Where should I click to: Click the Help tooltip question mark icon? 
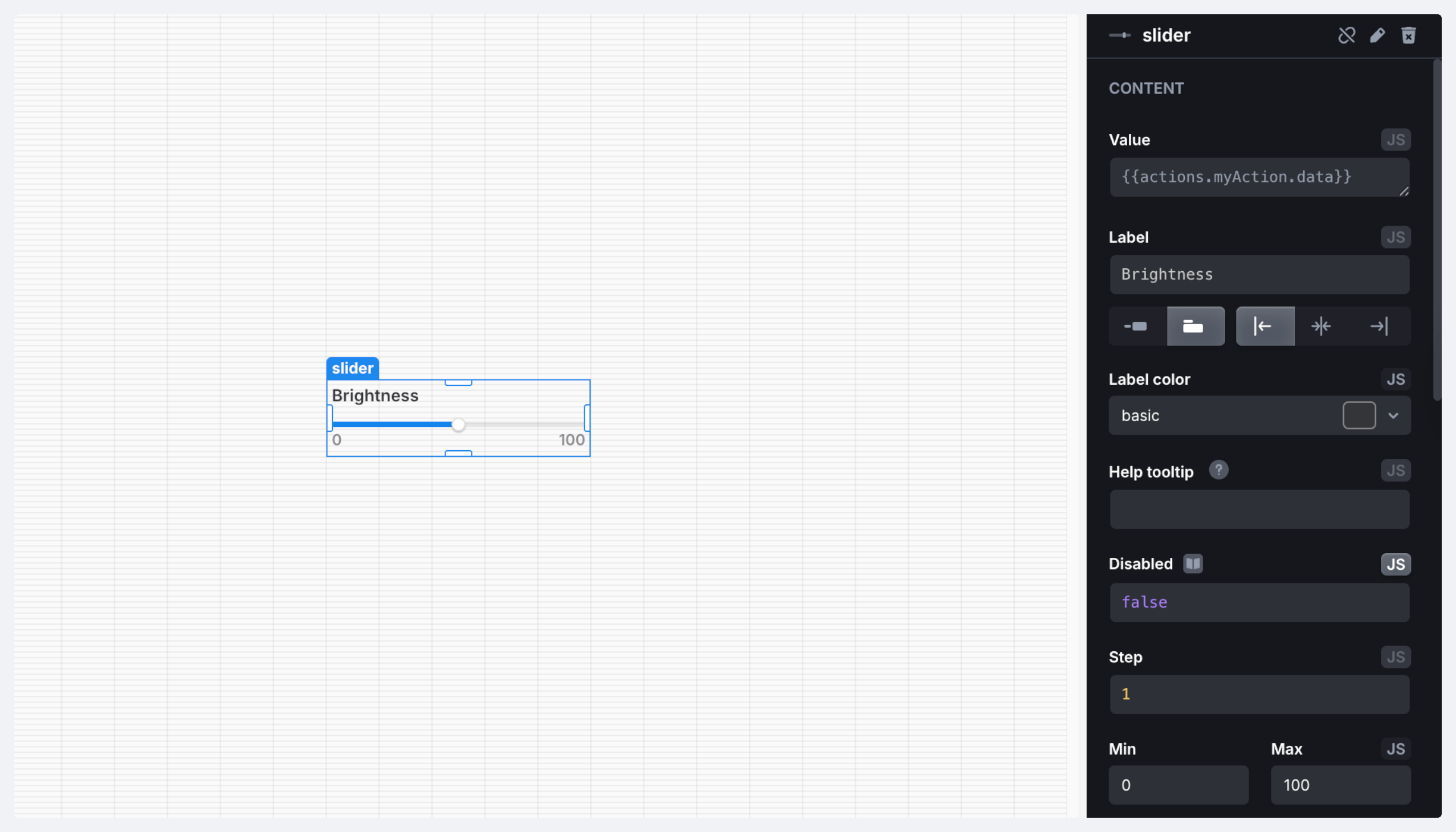coord(1218,470)
